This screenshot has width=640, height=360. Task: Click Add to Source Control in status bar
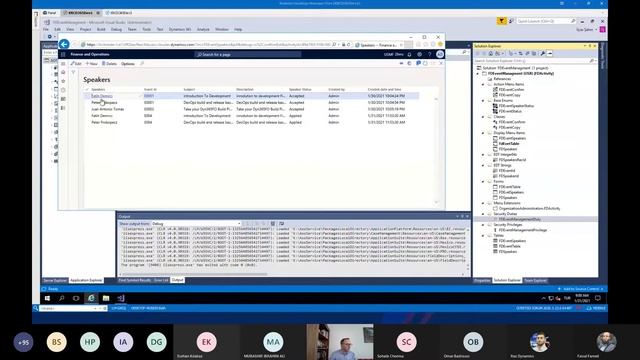pyautogui.click(x=581, y=289)
